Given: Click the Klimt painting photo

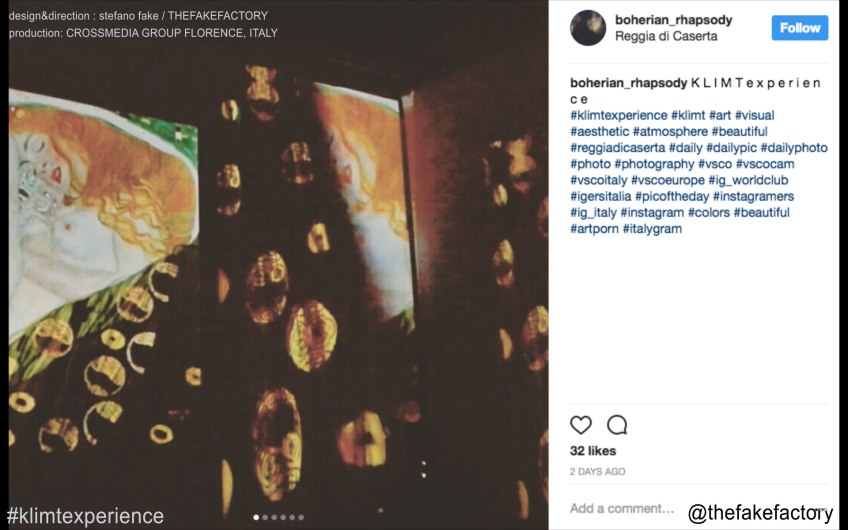Looking at the screenshot, I should [278, 265].
